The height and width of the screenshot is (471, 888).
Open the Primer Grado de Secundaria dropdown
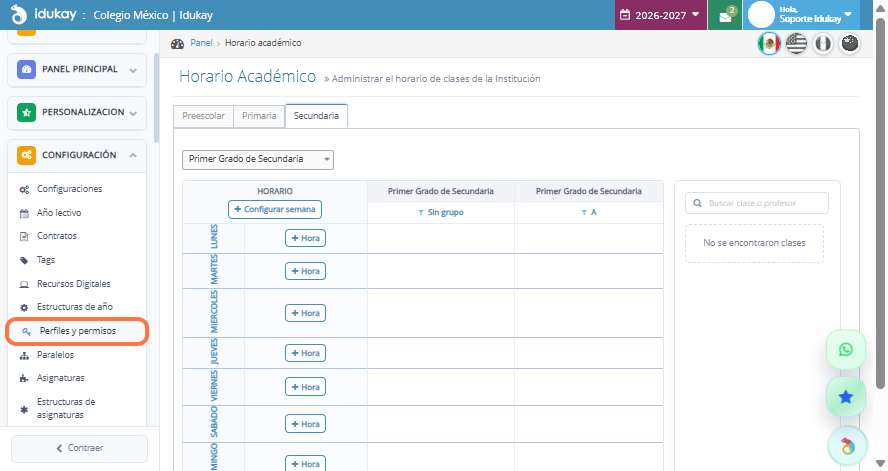pyautogui.click(x=258, y=160)
